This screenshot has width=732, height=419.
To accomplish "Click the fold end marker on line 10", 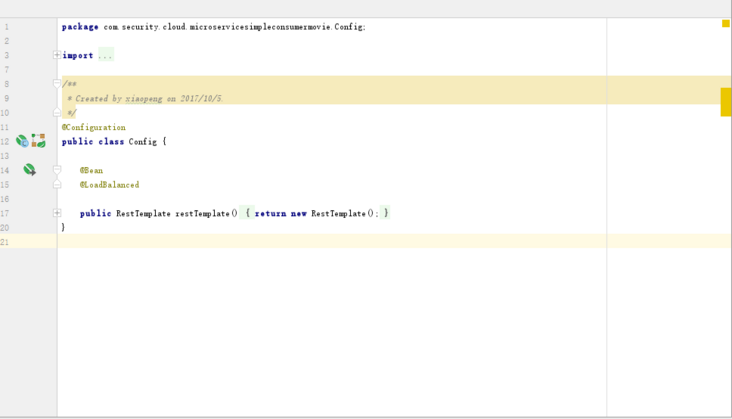I will point(57,113).
